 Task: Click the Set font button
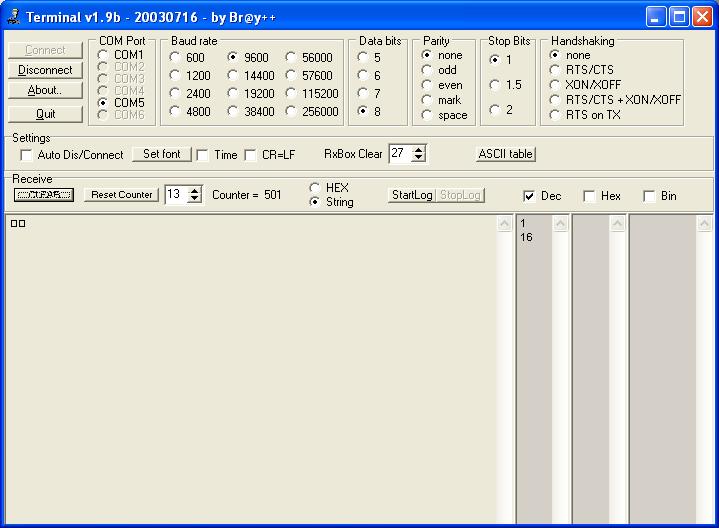161,154
